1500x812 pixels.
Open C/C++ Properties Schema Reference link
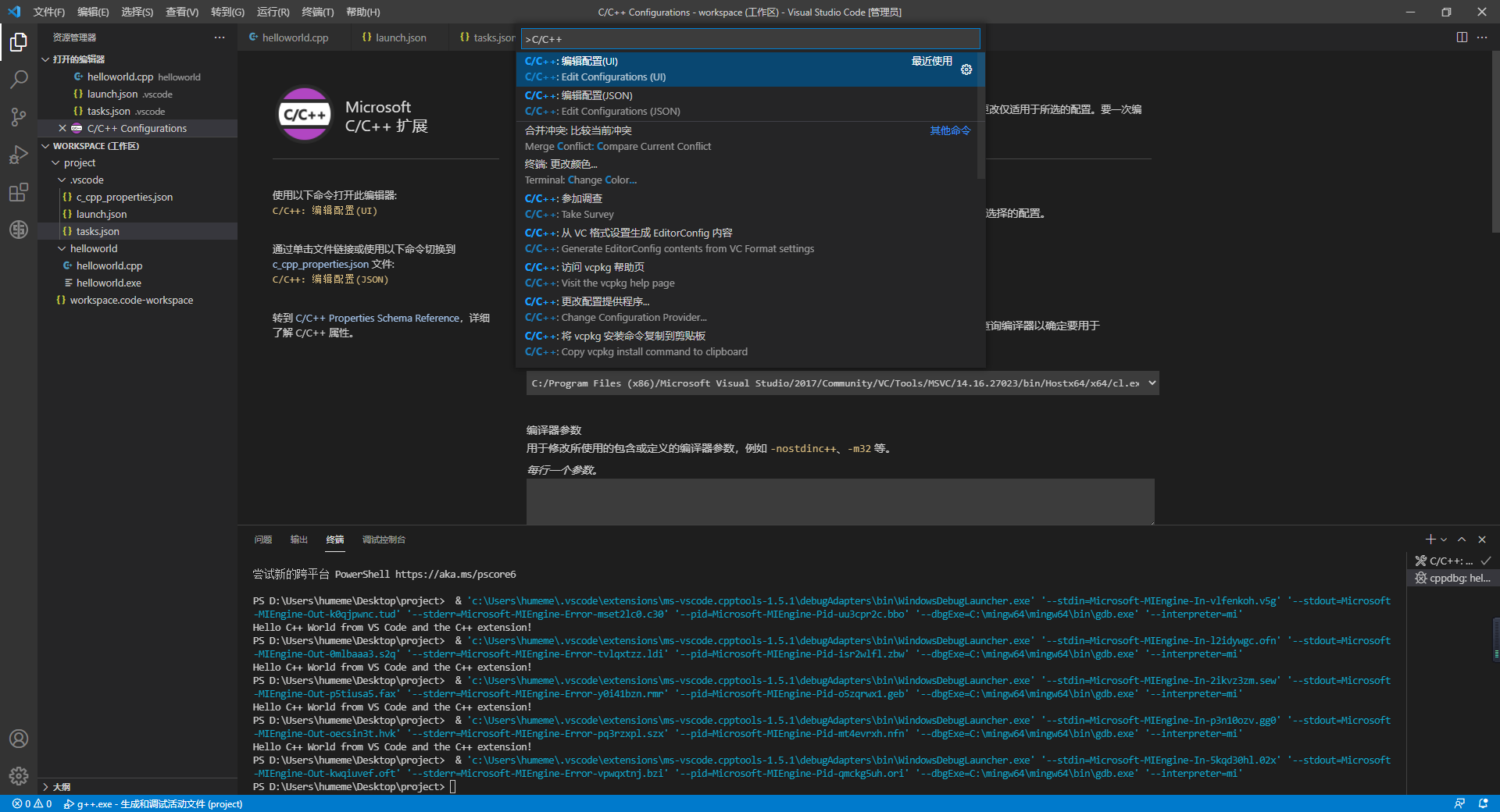coord(377,318)
